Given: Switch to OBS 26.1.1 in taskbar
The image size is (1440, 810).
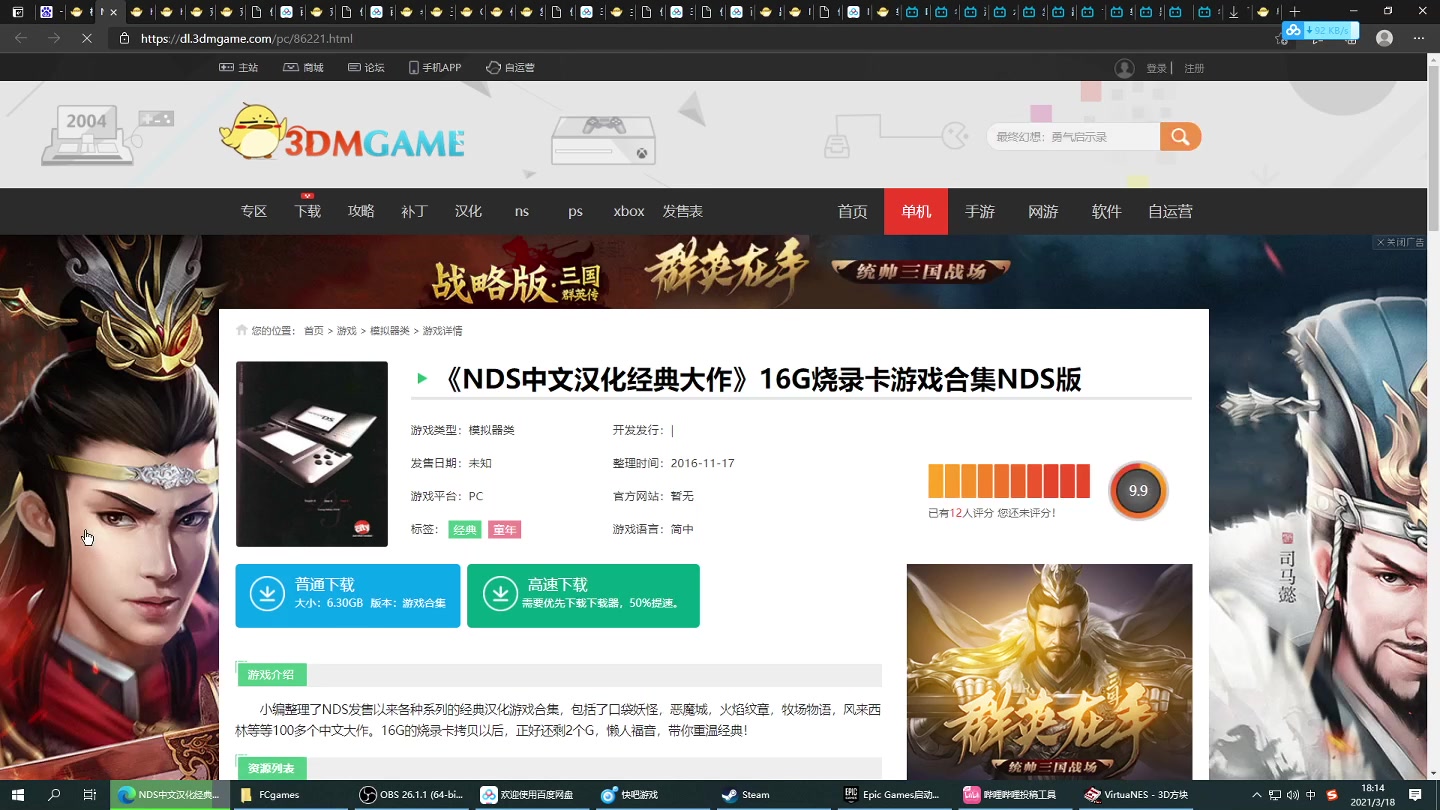Looking at the screenshot, I should pos(411,795).
